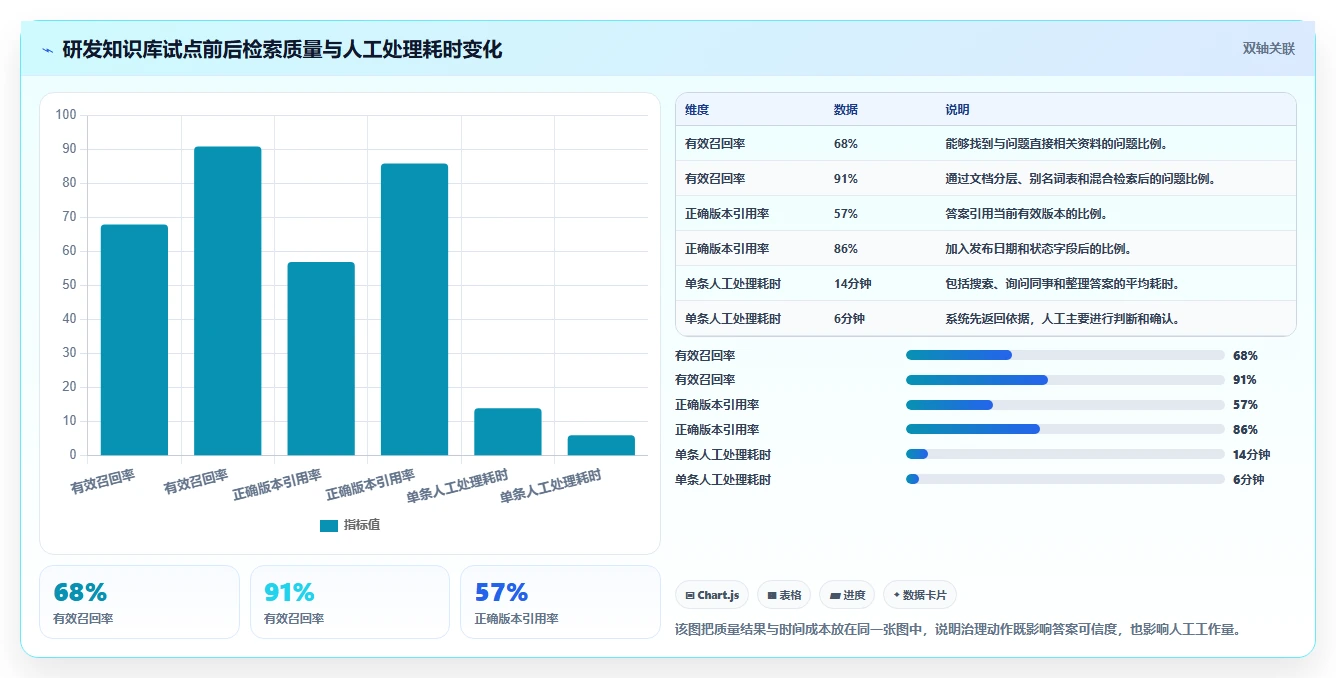Click the 14分钟 cell in the table
The image size is (1336, 678).
(x=853, y=284)
